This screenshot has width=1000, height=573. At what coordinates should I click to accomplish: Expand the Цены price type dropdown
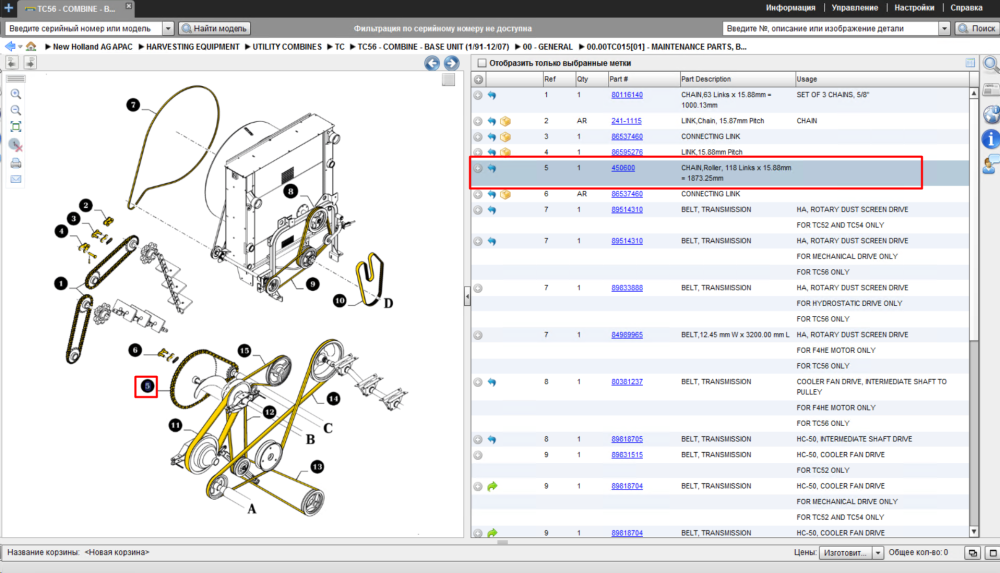878,553
